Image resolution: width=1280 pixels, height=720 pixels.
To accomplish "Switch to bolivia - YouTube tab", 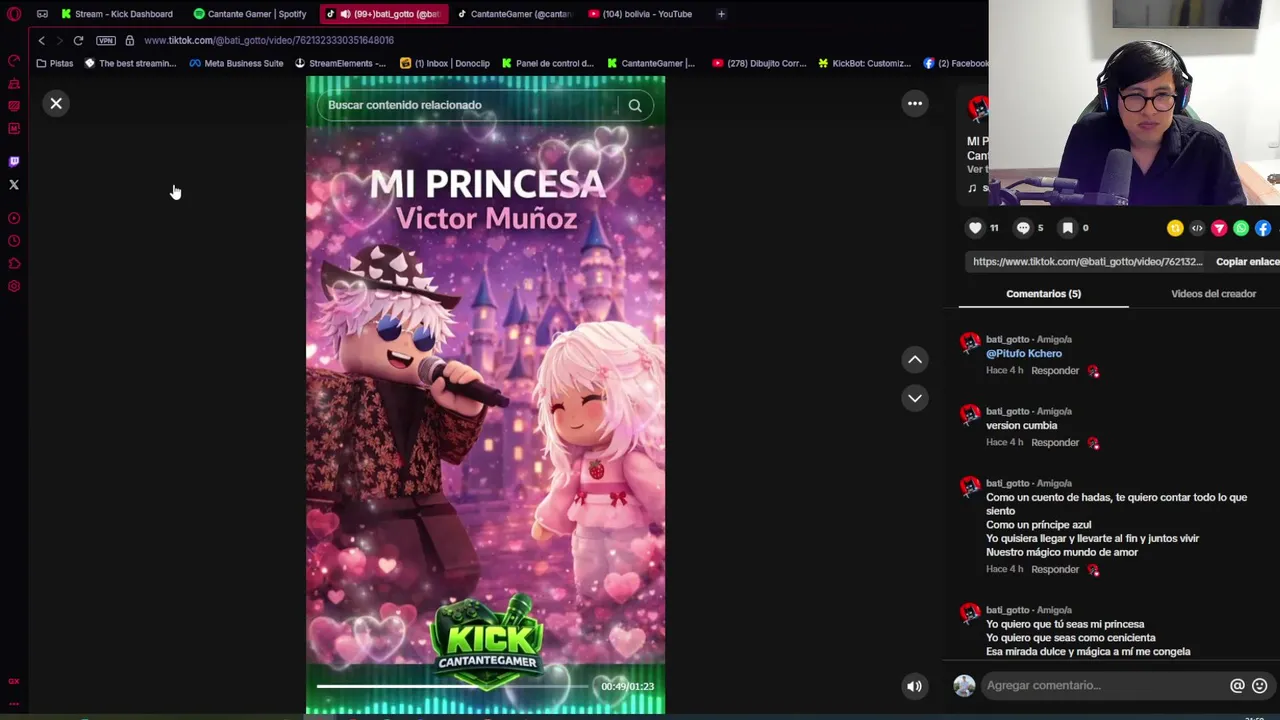I will (640, 14).
